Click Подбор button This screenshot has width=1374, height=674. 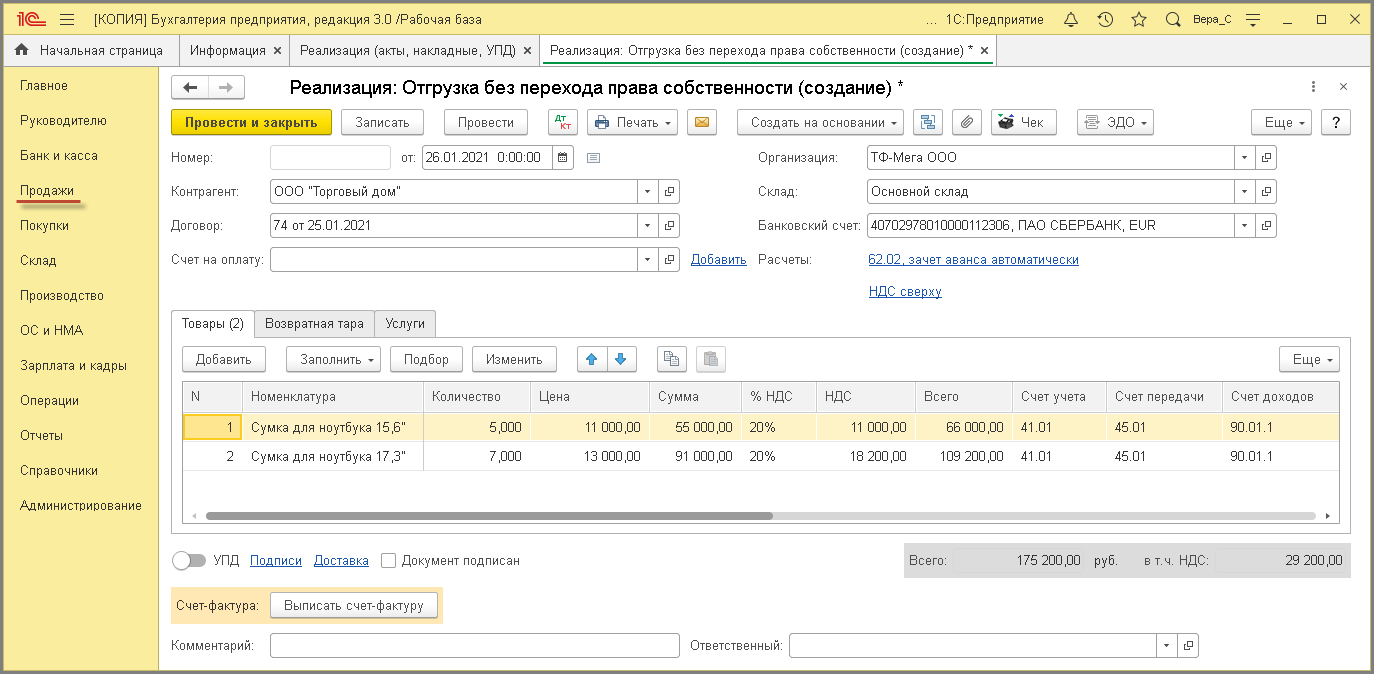426,359
